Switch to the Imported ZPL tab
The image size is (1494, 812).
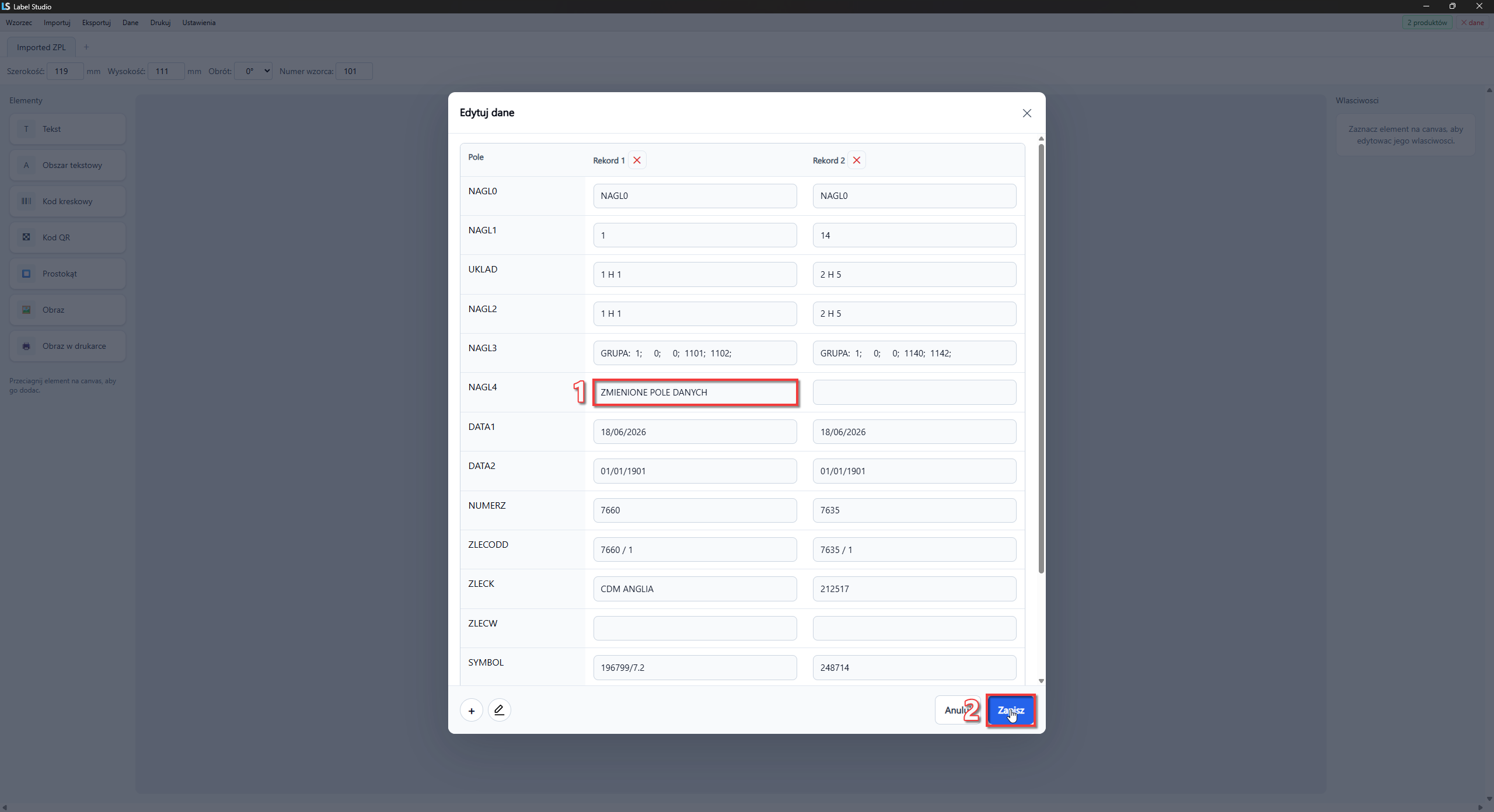tap(41, 47)
